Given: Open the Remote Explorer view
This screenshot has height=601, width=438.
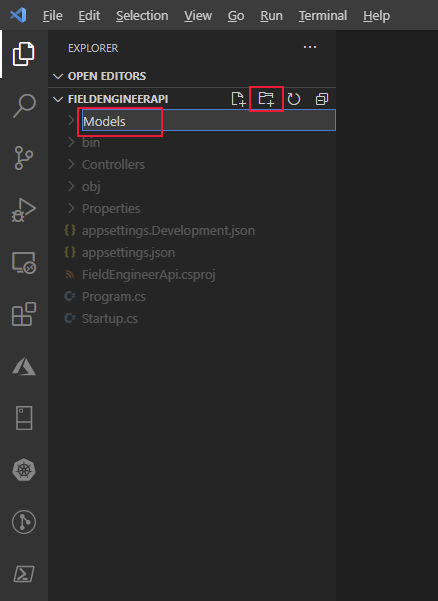Looking at the screenshot, I should 24,263.
